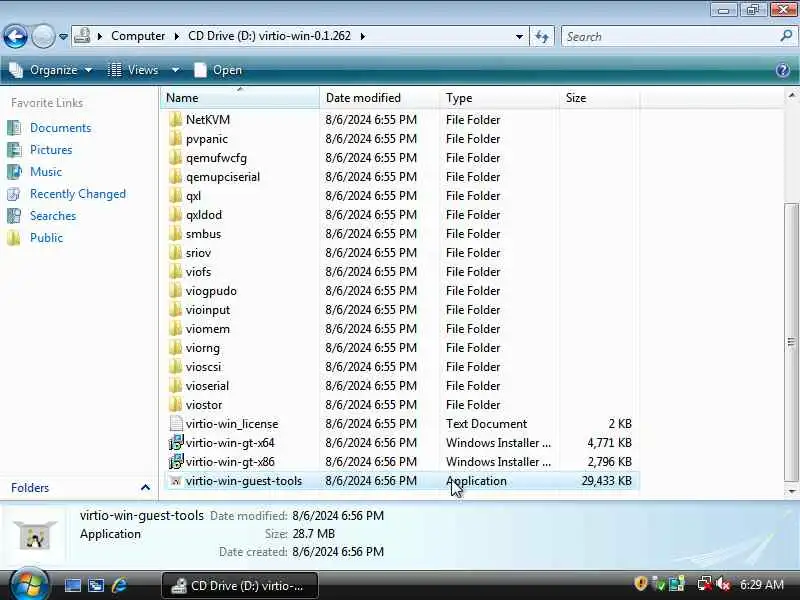Open the recent pages dropdown arrow
800x600 pixels.
(x=63, y=37)
